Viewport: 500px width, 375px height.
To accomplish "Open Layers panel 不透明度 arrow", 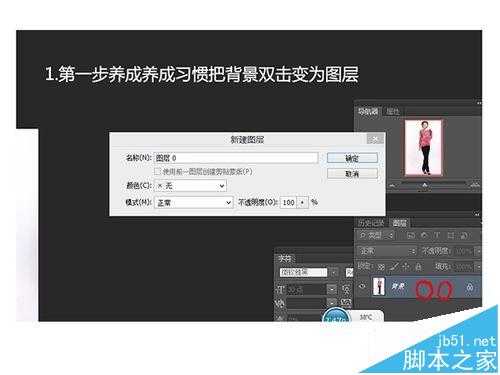I will [x=478, y=251].
